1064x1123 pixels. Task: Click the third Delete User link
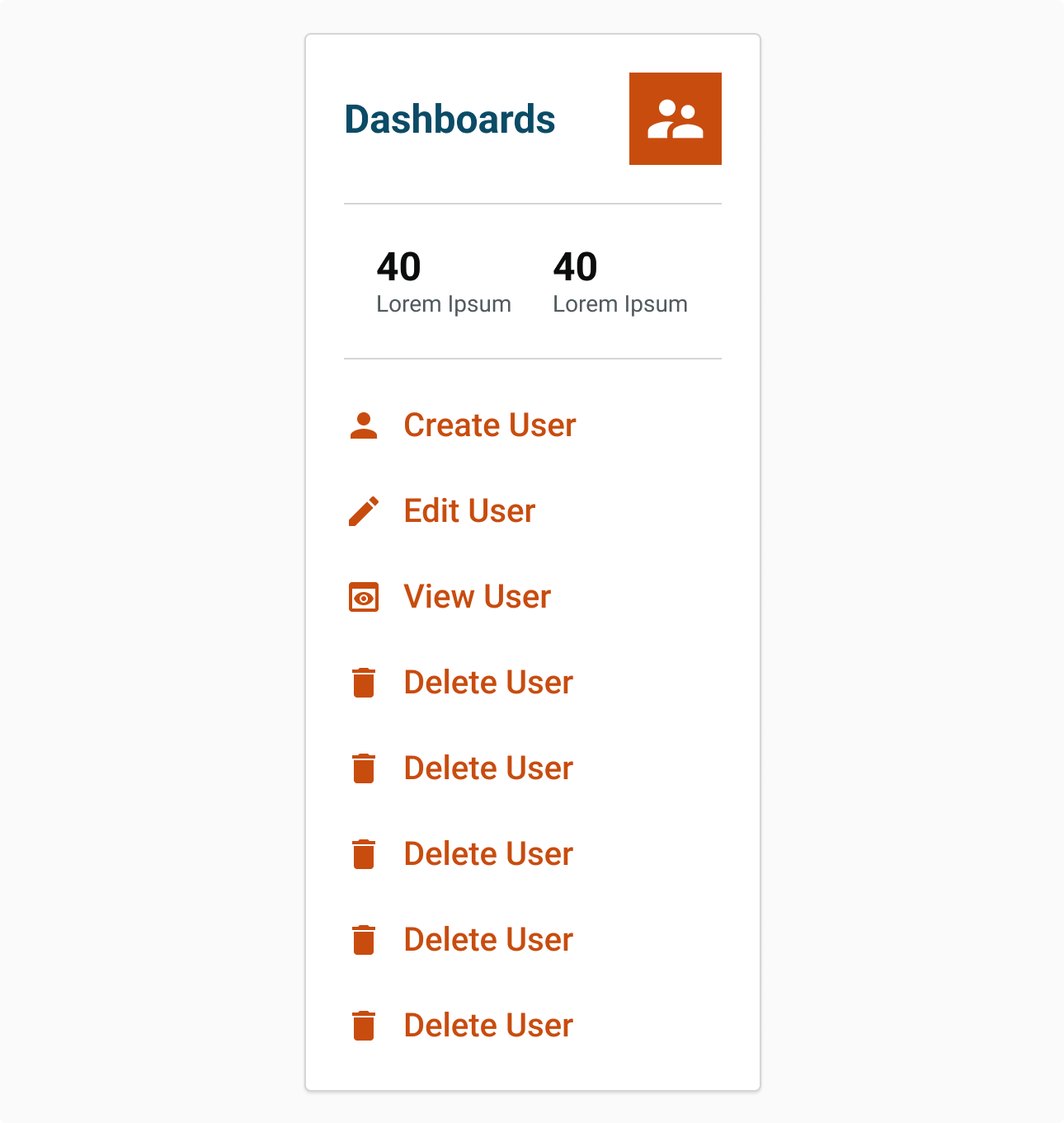coord(488,854)
